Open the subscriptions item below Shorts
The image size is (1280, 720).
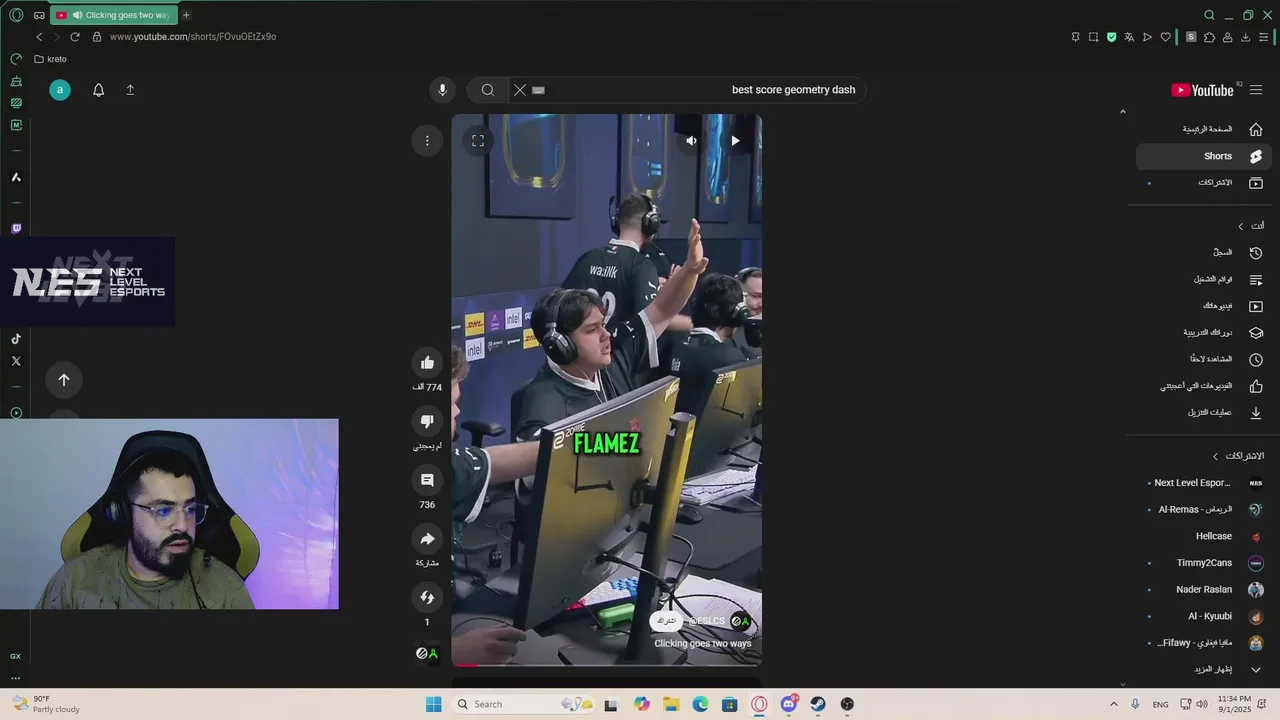click(x=1204, y=183)
